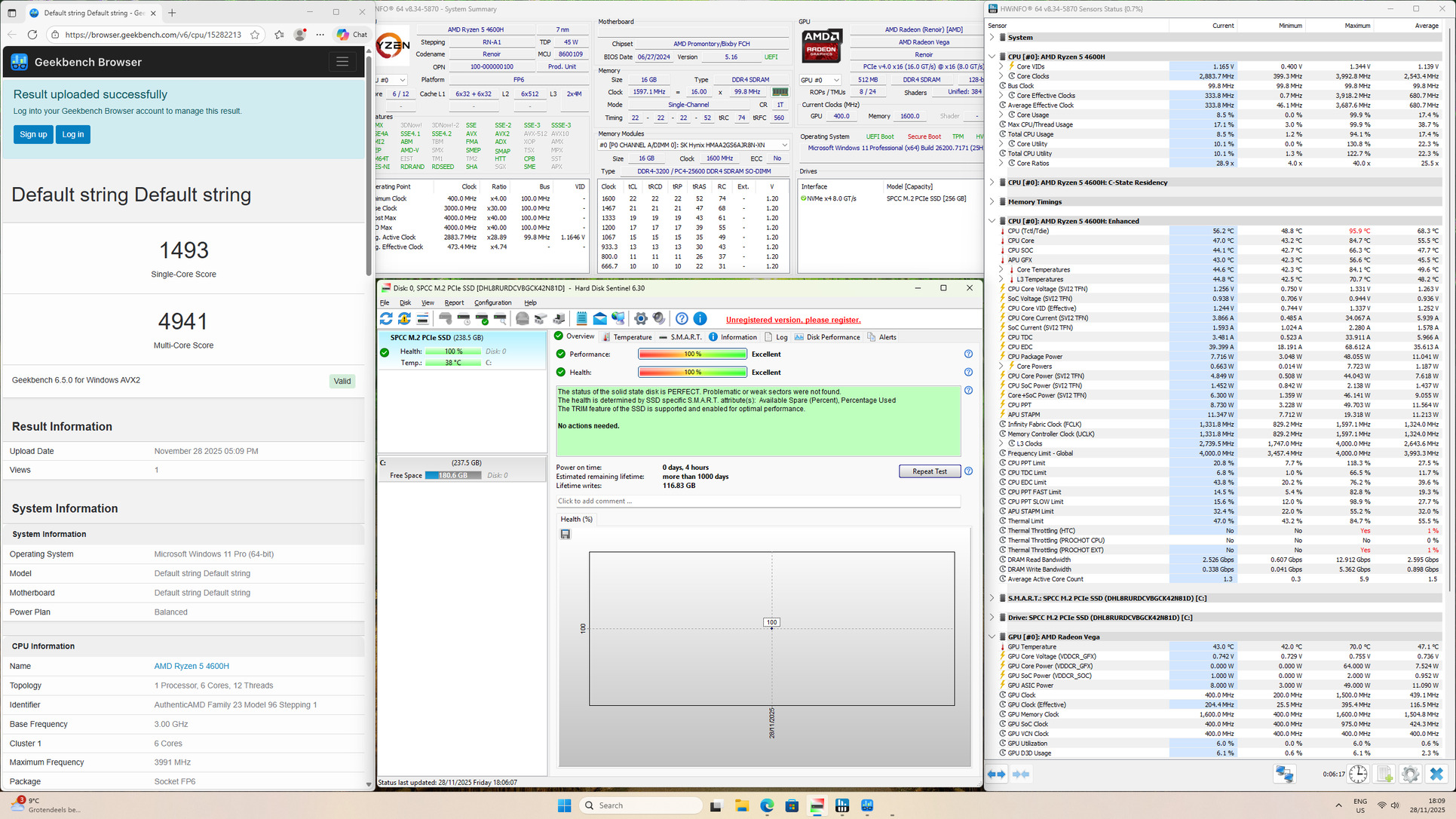Open the Report menu in Hard Disk Sentinel
The height and width of the screenshot is (819, 1456).
(x=454, y=303)
